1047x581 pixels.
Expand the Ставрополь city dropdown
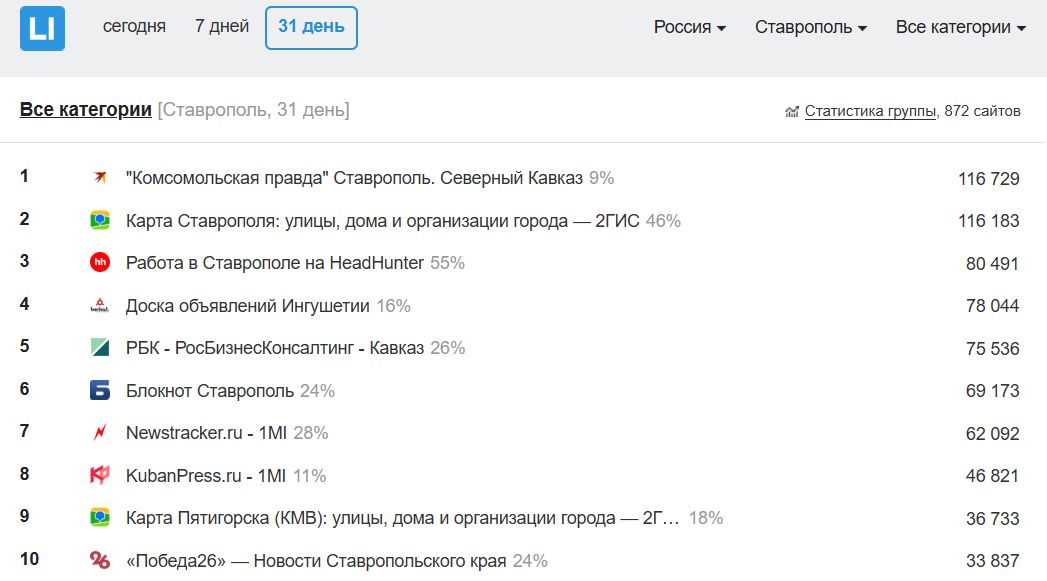point(810,28)
